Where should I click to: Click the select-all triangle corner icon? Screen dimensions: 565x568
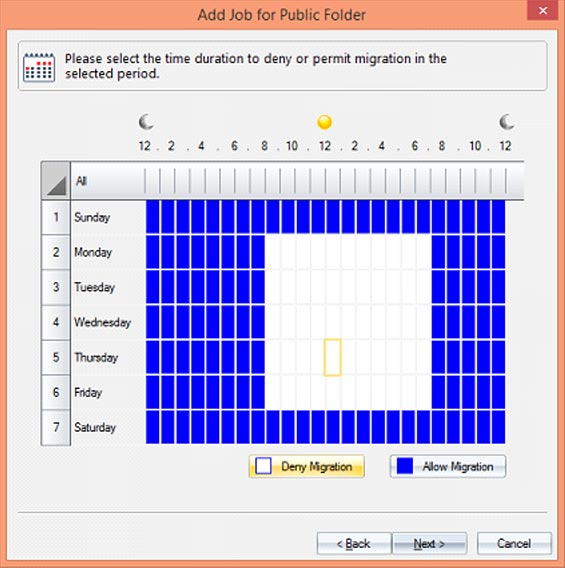[56, 180]
